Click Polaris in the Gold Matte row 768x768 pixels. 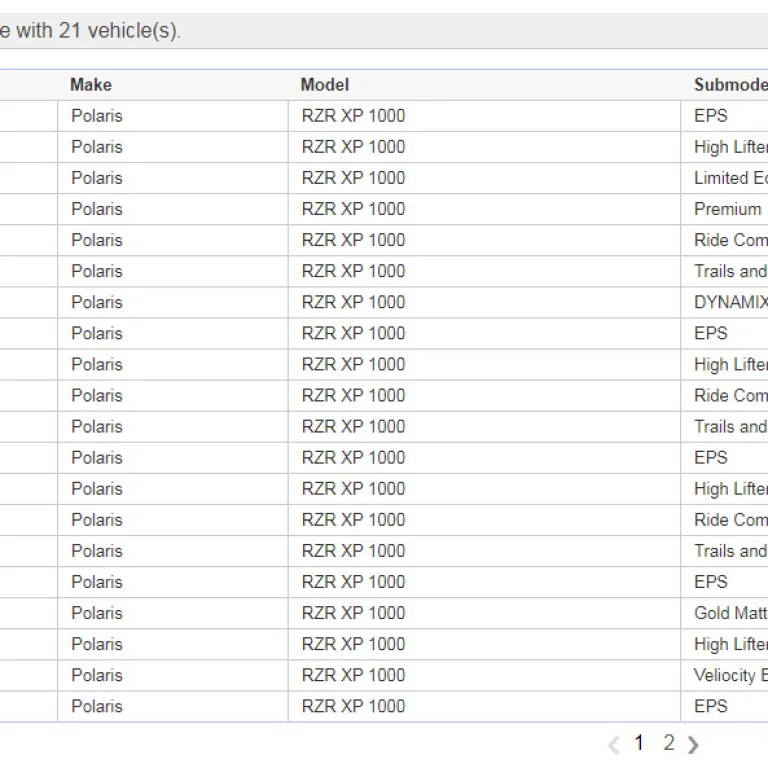97,613
